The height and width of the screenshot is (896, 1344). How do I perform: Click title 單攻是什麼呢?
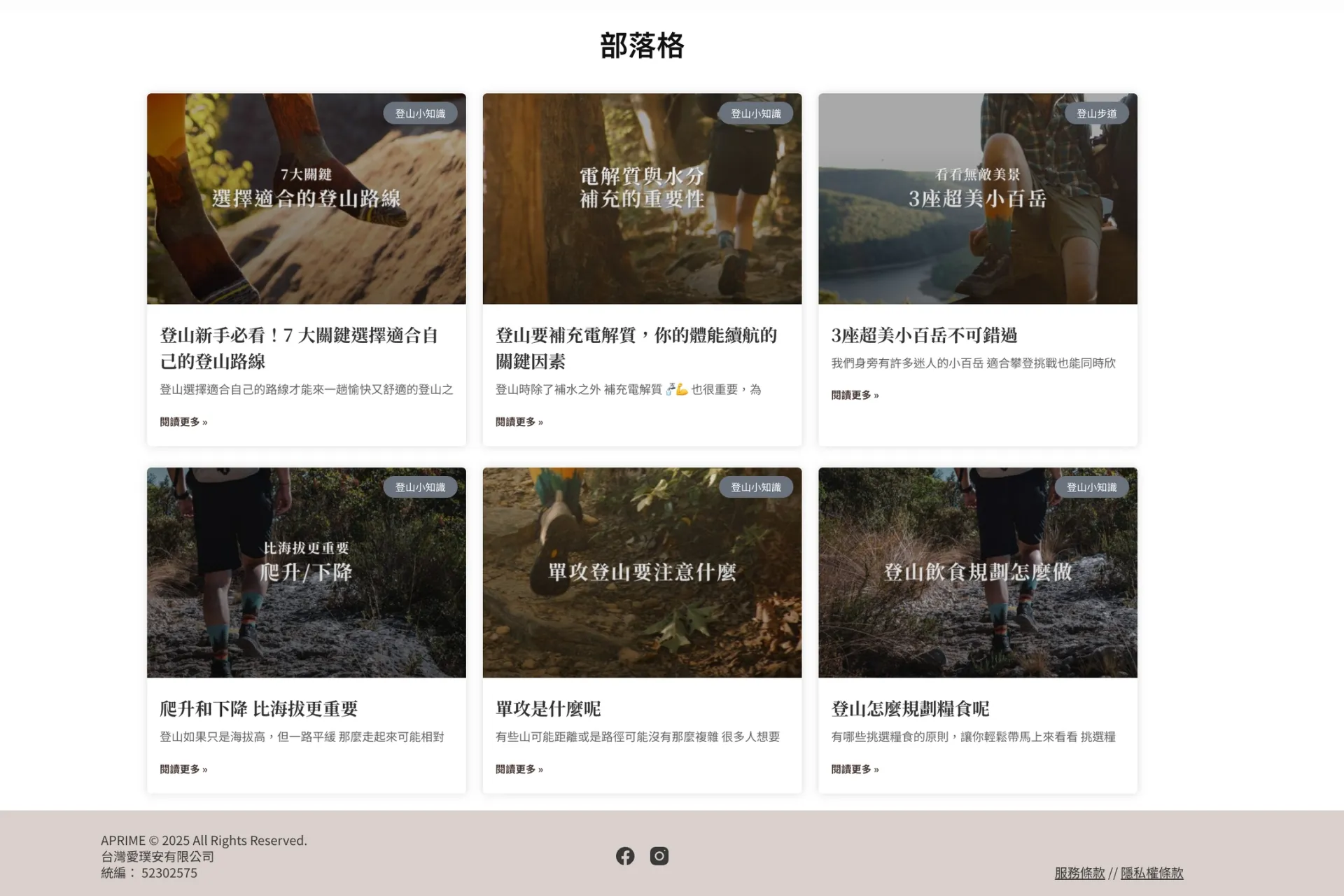548,709
